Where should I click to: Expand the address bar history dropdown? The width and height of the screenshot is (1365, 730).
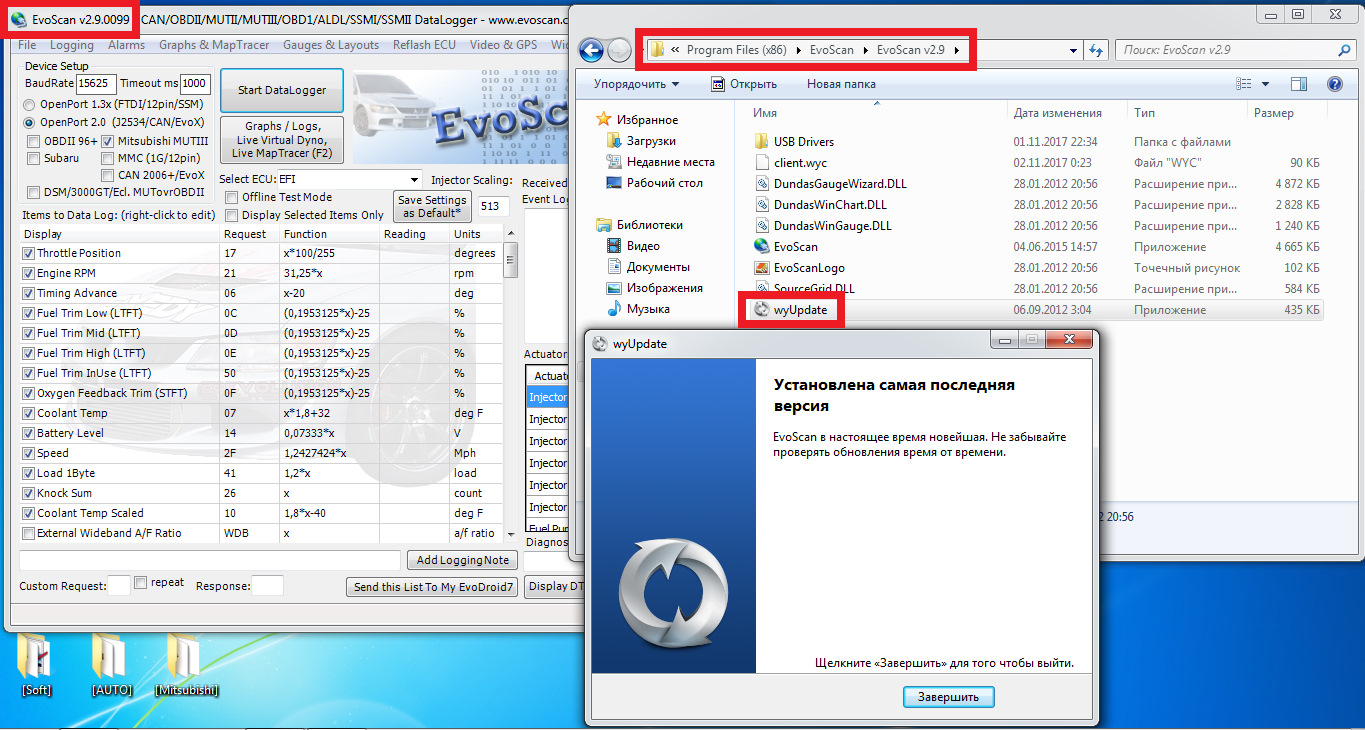click(x=1073, y=49)
